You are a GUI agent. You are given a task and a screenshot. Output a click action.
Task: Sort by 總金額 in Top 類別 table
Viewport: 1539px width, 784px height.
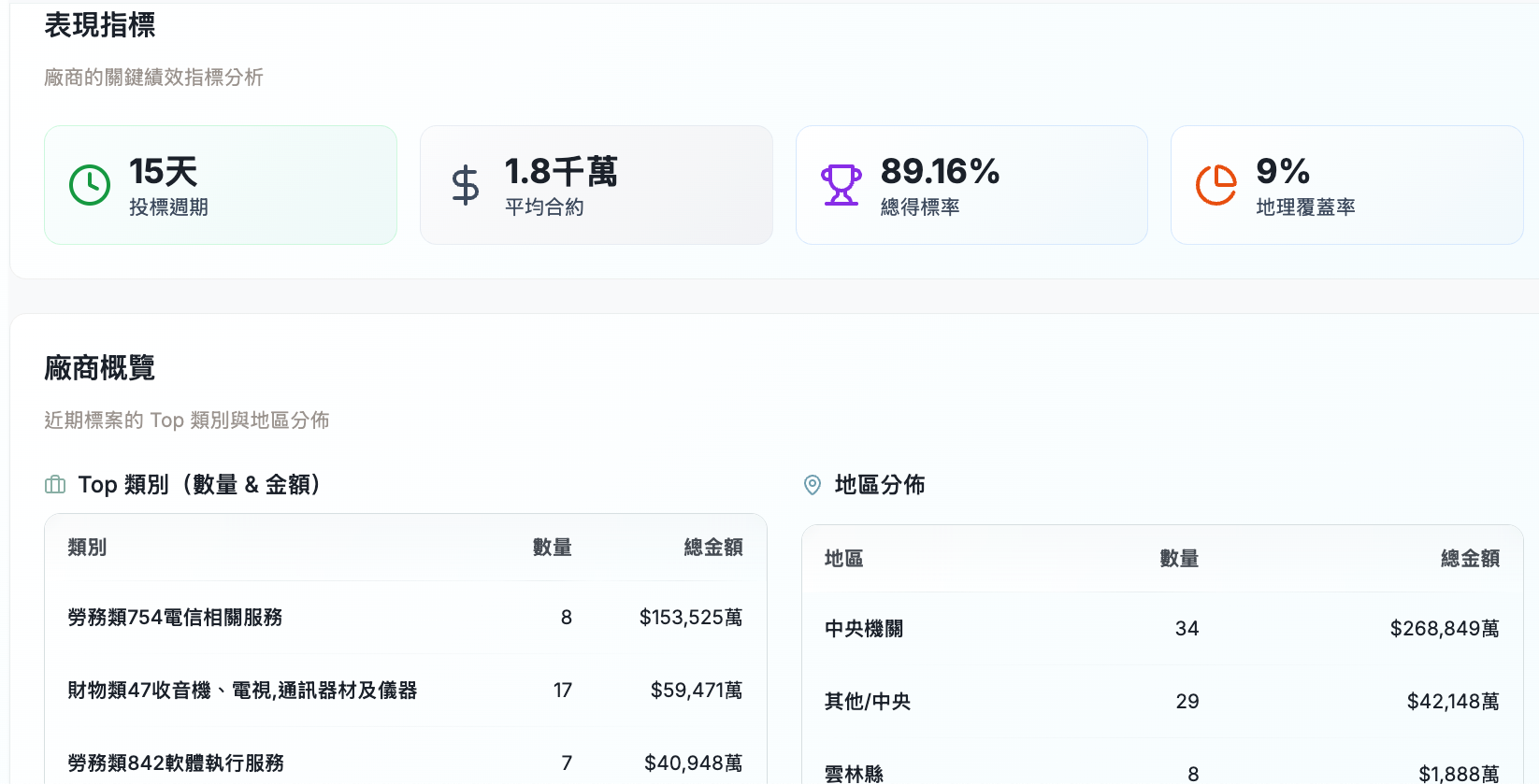pos(712,548)
